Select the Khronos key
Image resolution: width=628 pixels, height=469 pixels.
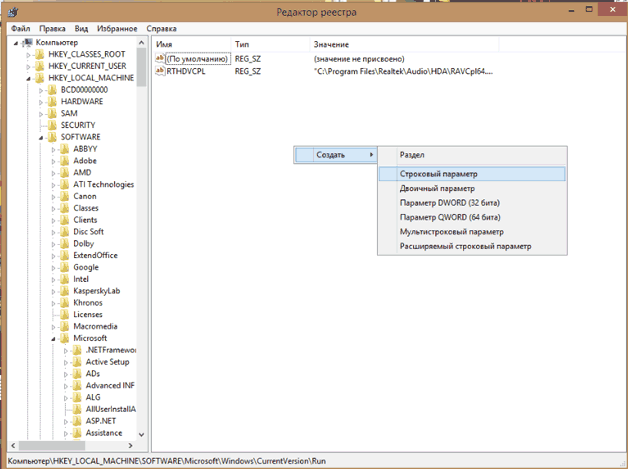pyautogui.click(x=88, y=302)
